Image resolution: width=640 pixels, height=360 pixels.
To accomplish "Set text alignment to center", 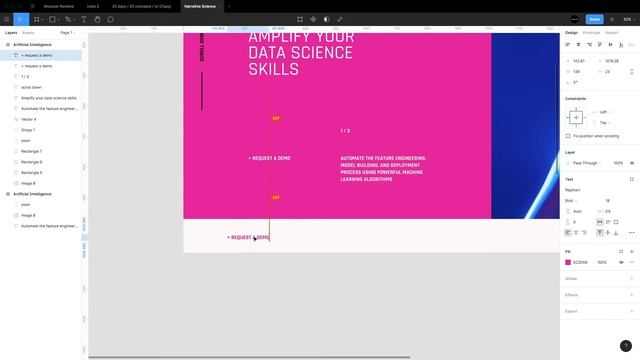I will [x=576, y=233].
